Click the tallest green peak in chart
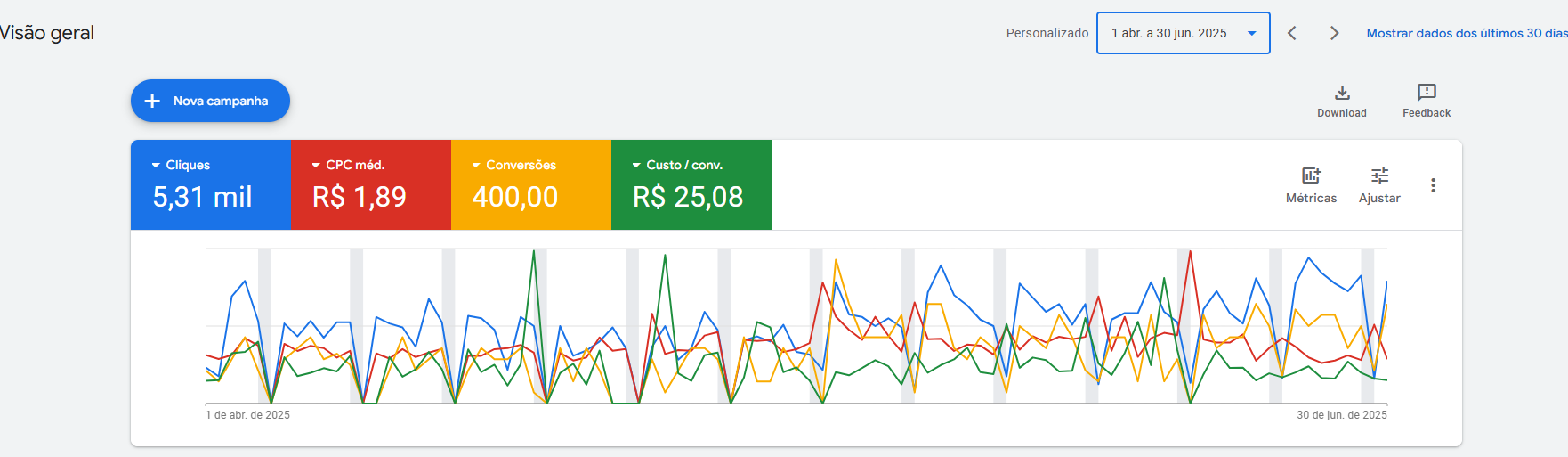 pyautogui.click(x=534, y=252)
